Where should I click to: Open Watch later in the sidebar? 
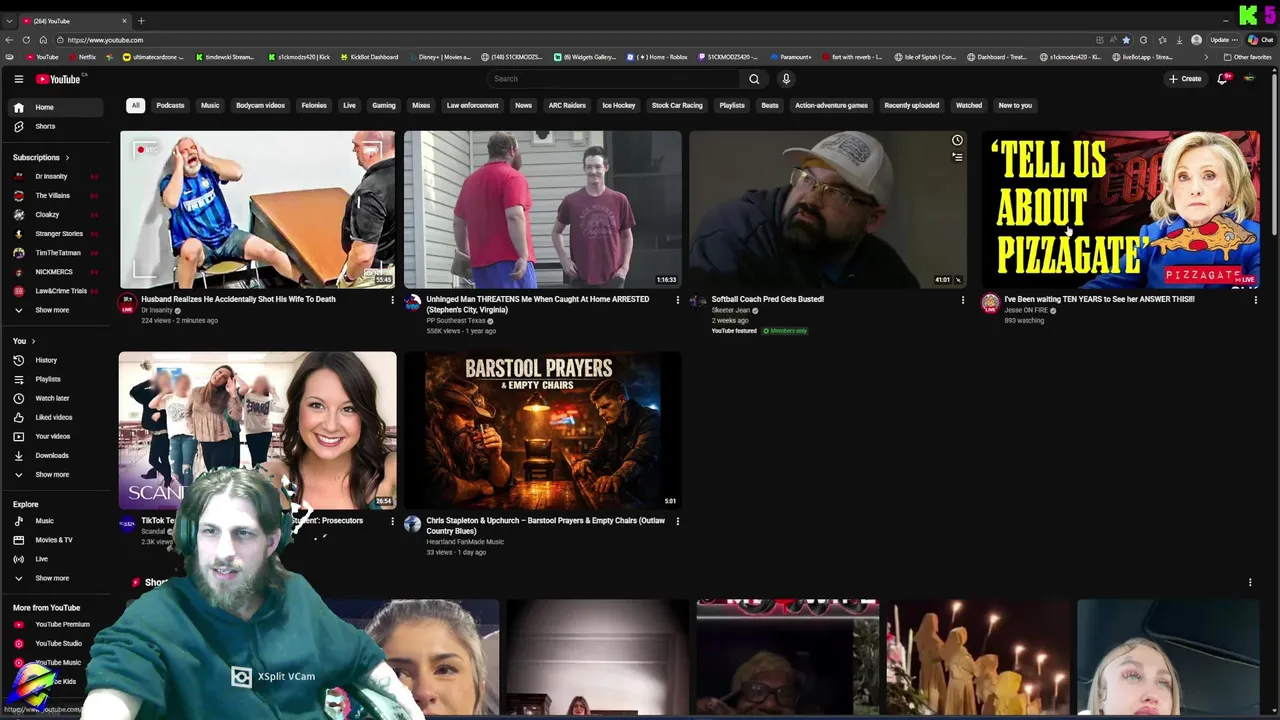[x=57, y=398]
